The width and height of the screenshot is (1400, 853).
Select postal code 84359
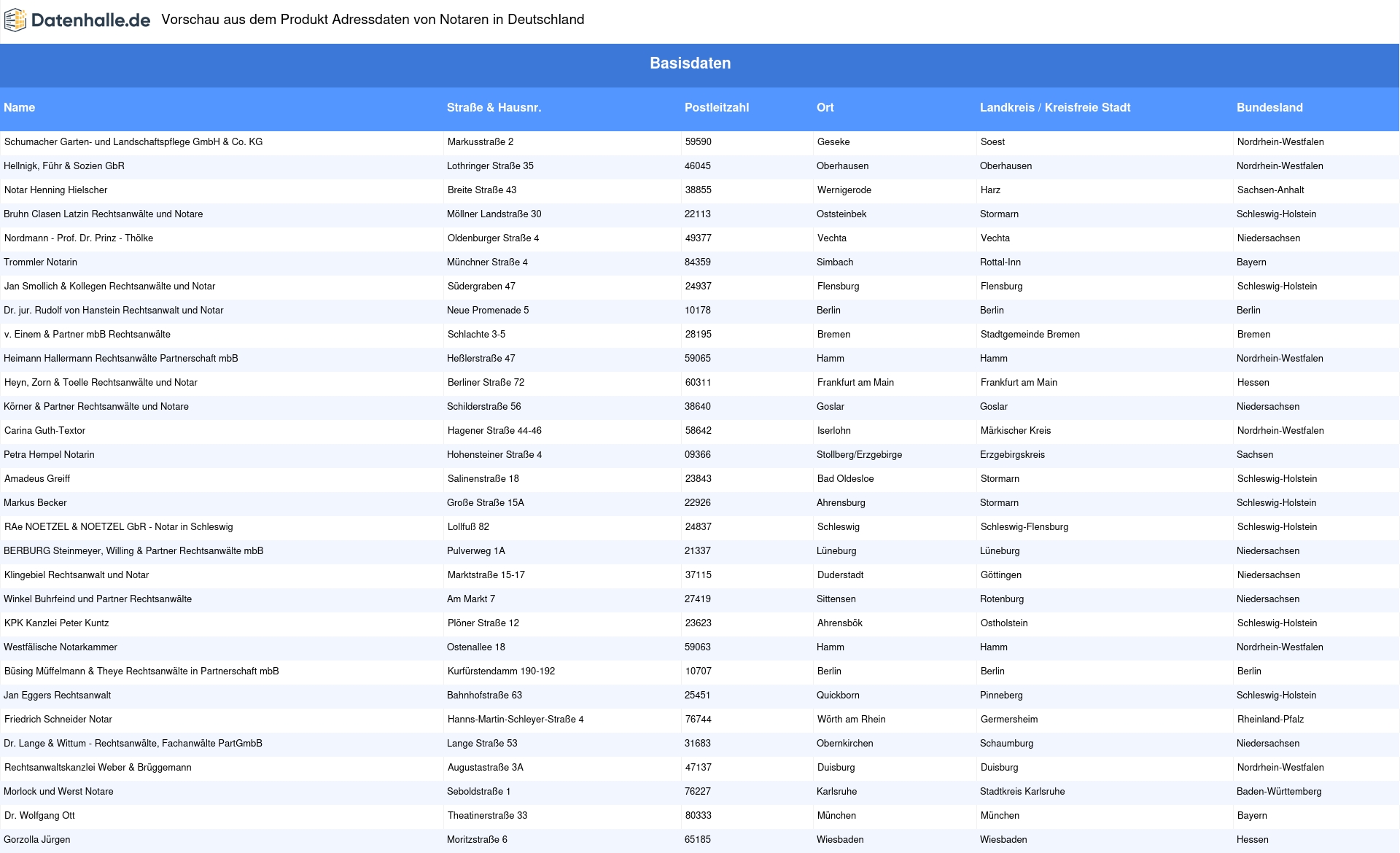tap(698, 262)
